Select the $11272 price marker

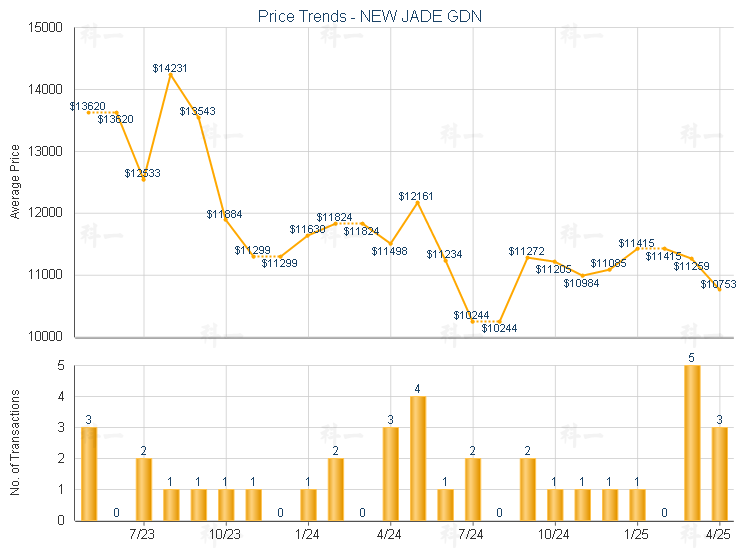[x=527, y=257]
